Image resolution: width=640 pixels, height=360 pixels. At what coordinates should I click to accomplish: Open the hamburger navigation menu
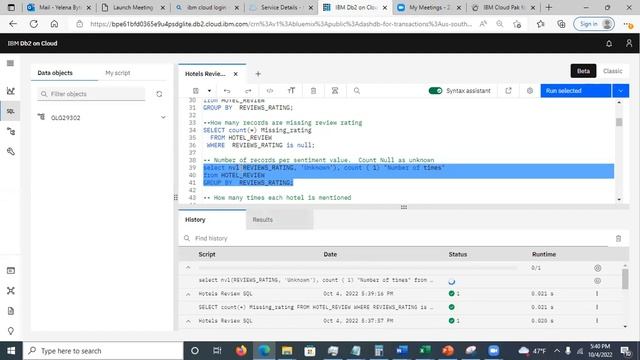10,63
